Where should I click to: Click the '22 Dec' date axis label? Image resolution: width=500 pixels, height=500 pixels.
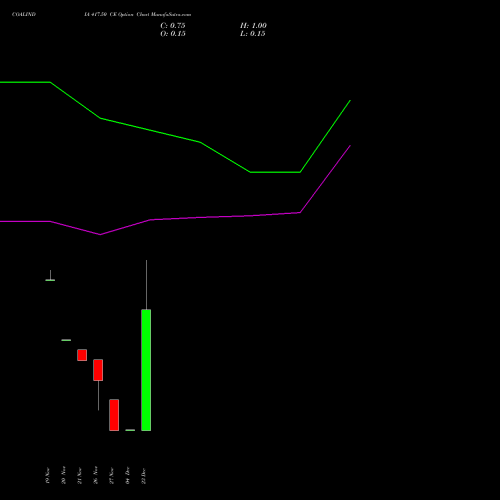click(x=144, y=476)
